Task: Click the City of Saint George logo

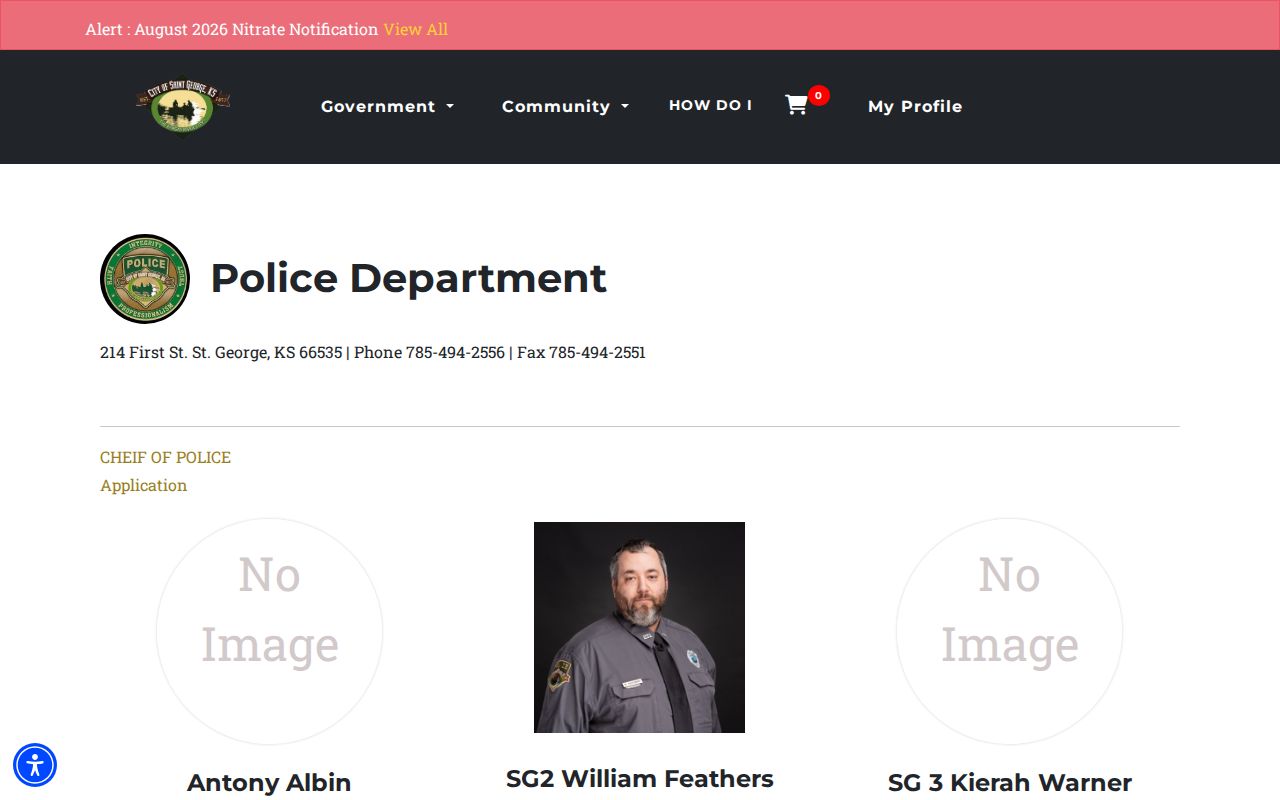Action: point(183,106)
